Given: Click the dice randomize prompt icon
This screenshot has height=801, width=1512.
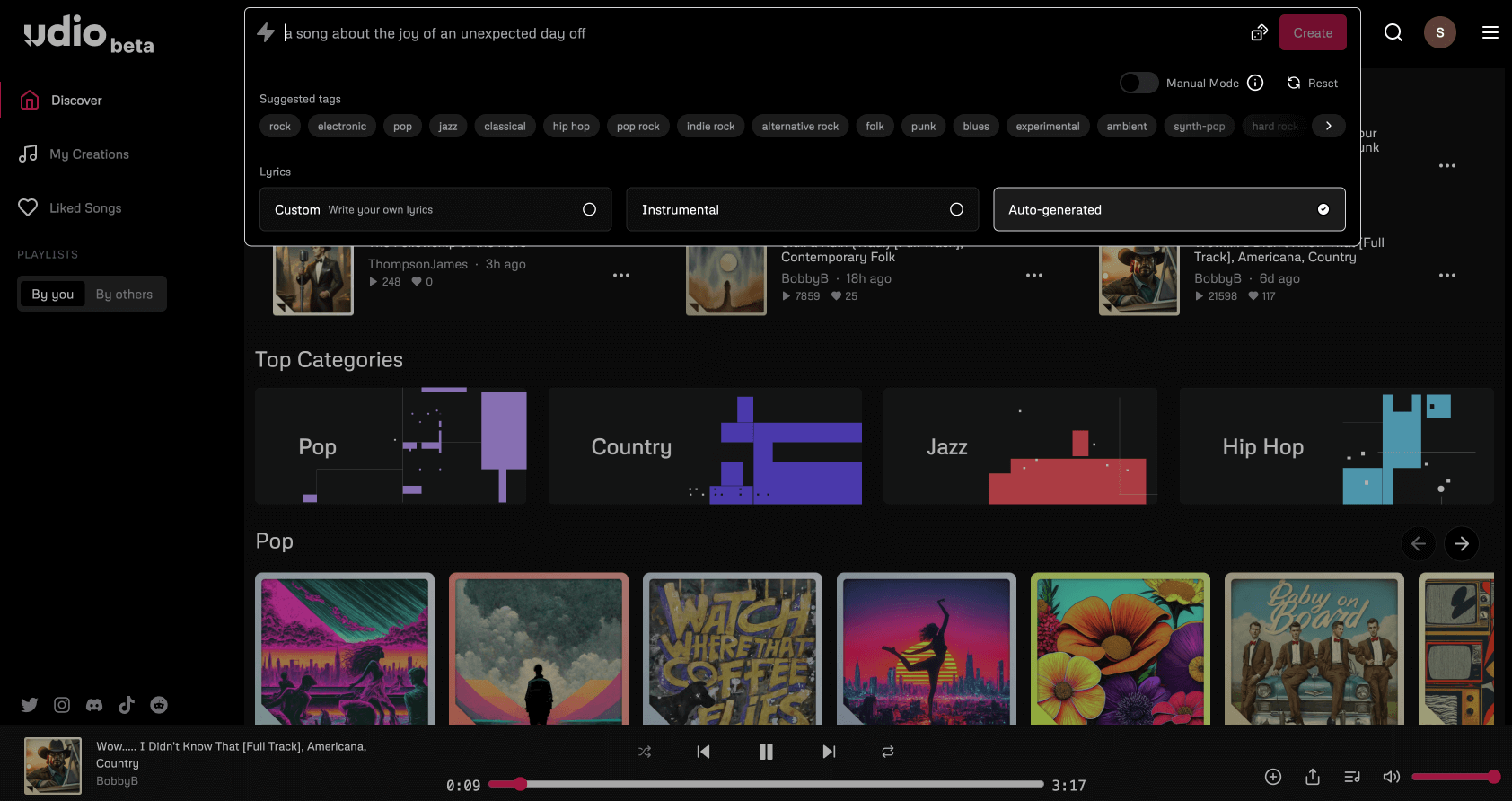Looking at the screenshot, I should [1259, 33].
